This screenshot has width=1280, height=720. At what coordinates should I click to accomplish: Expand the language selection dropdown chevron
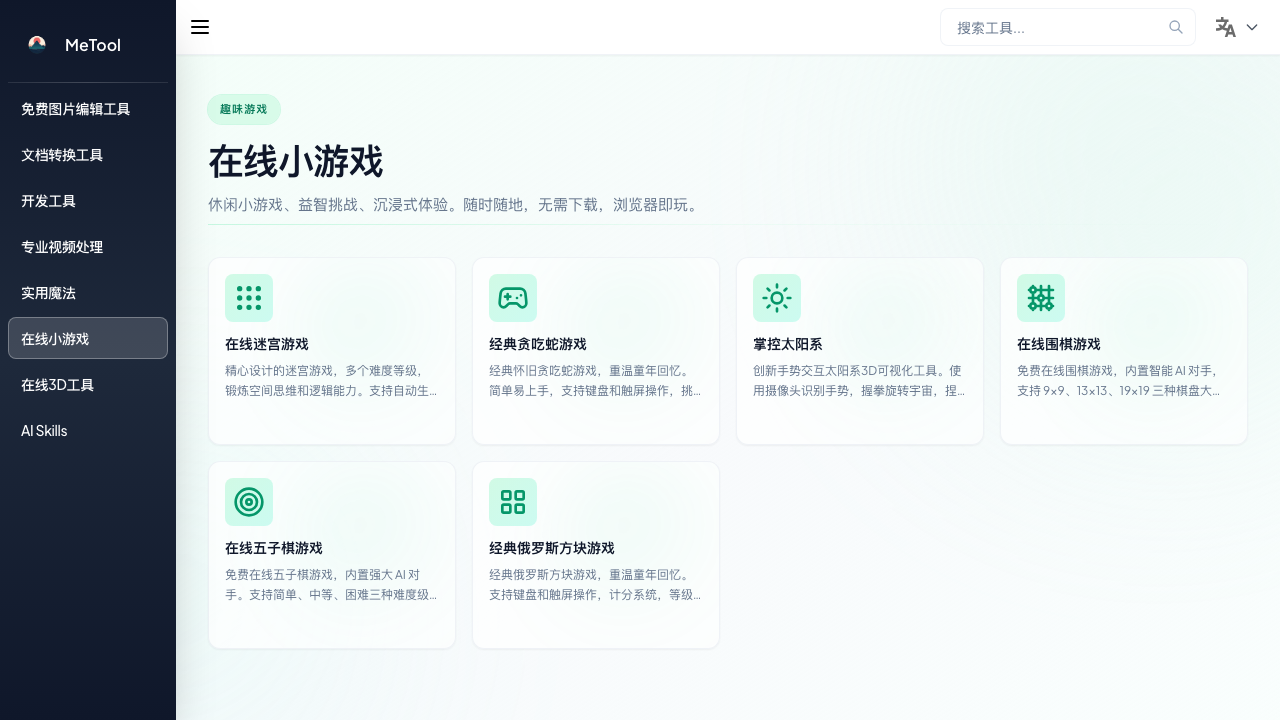(1252, 27)
